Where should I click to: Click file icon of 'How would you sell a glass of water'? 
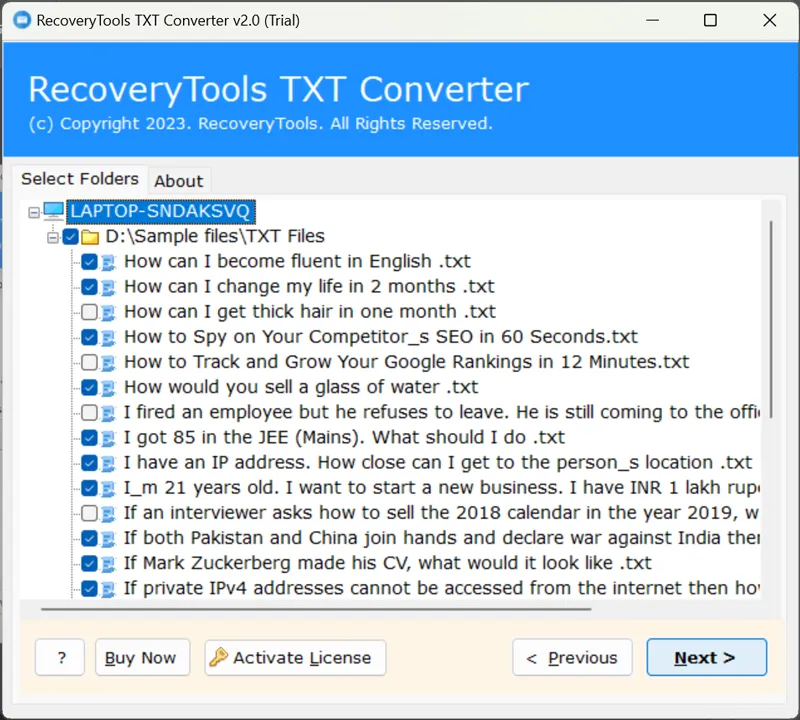click(108, 388)
